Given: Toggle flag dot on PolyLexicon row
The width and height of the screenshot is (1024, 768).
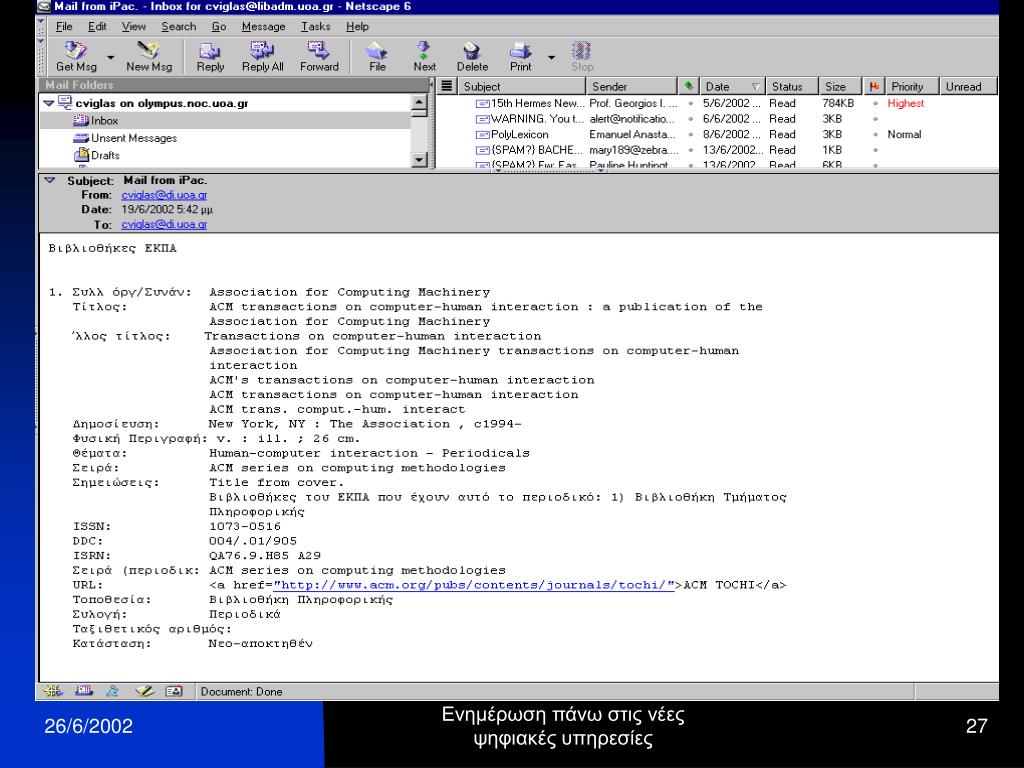Looking at the screenshot, I should 875,135.
